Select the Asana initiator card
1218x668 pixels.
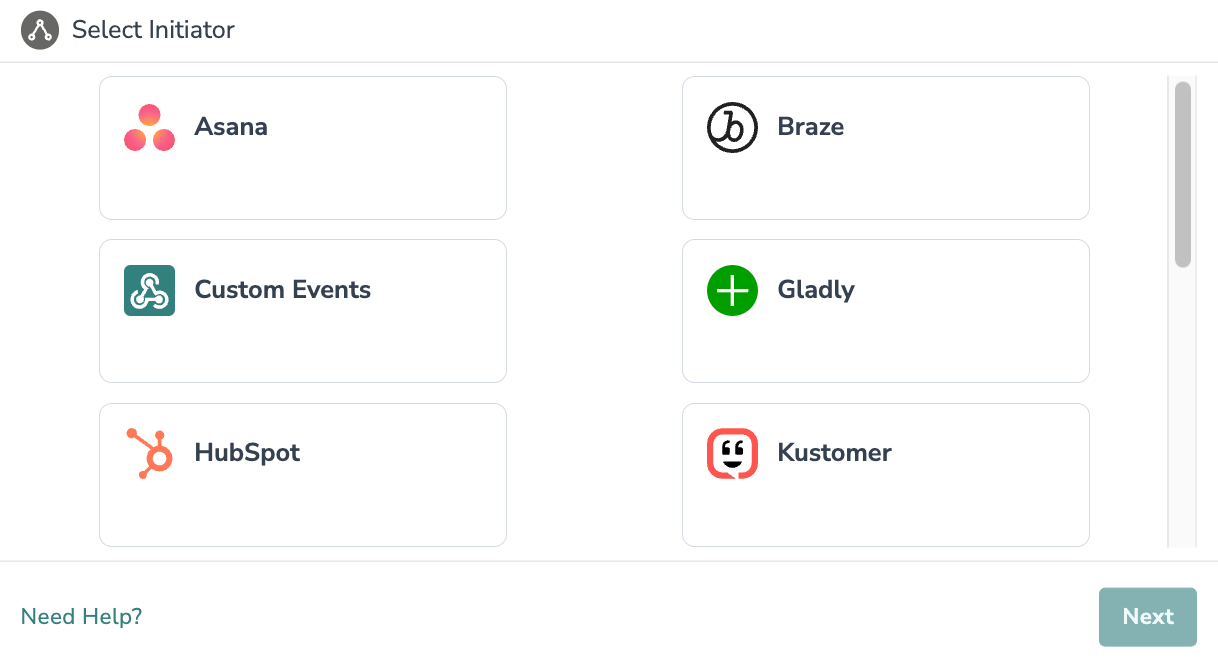tap(303, 148)
